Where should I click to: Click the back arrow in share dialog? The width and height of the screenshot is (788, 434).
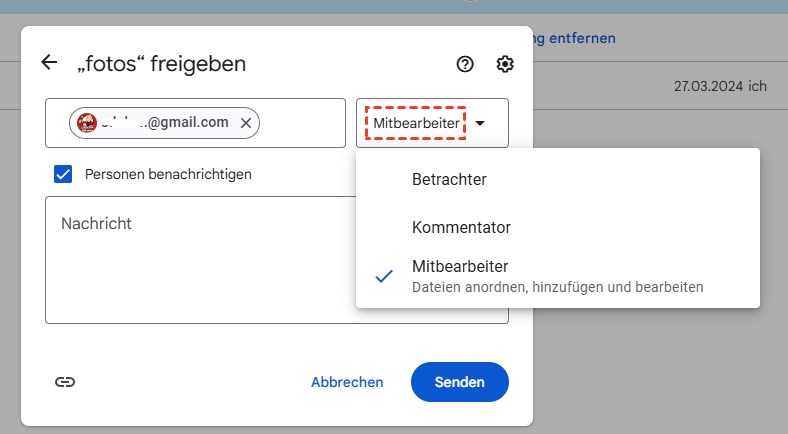click(49, 63)
